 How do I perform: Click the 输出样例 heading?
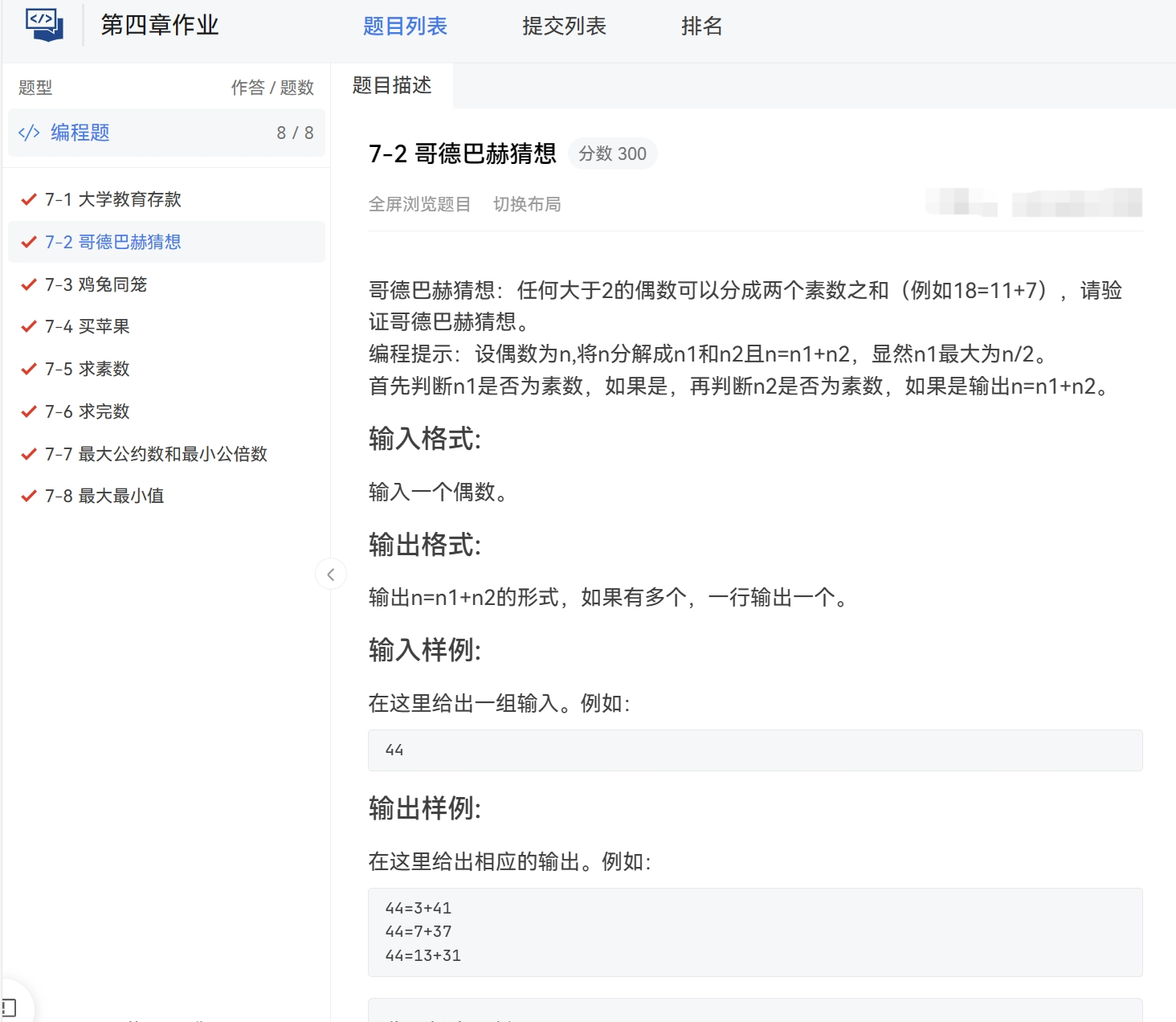coord(424,808)
